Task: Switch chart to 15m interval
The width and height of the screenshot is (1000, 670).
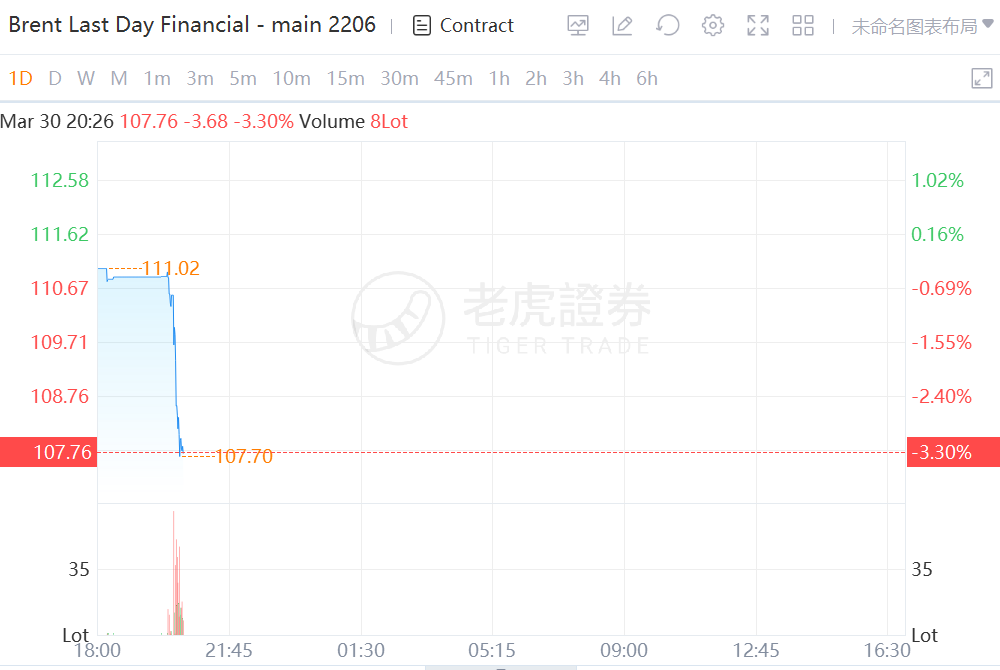Action: pos(345,79)
